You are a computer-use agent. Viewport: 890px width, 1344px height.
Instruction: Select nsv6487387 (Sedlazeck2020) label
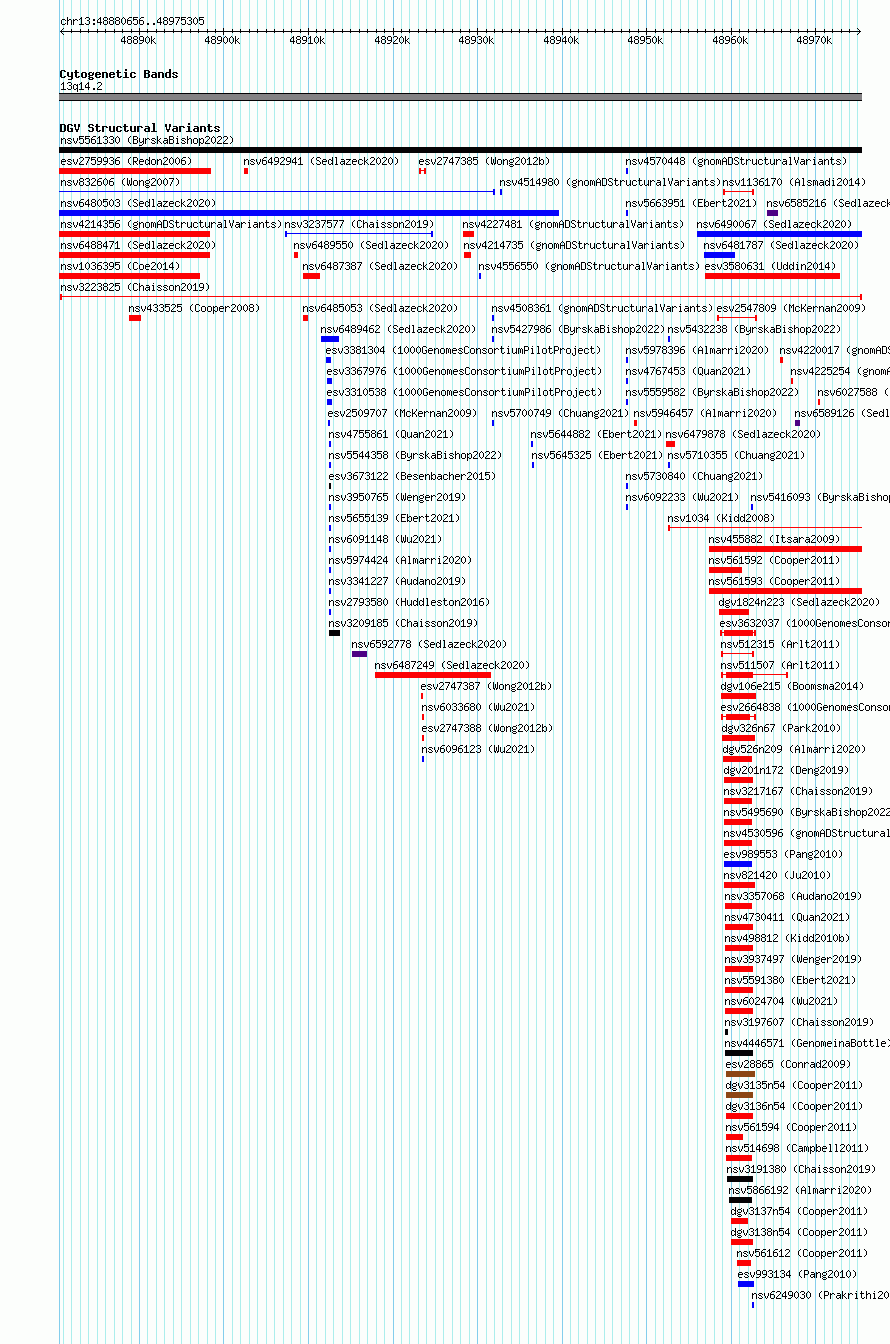[380, 266]
